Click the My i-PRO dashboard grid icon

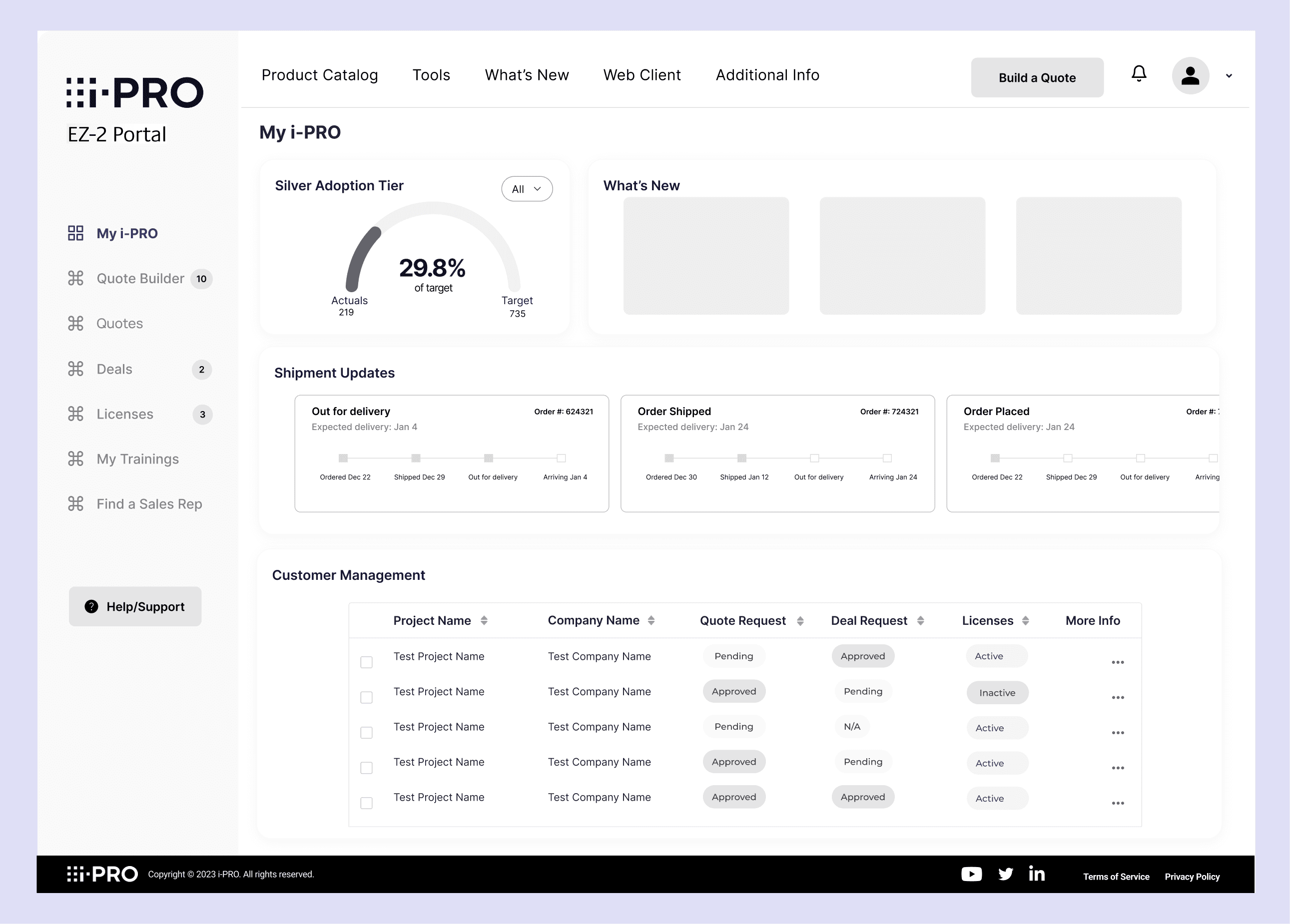pos(75,233)
